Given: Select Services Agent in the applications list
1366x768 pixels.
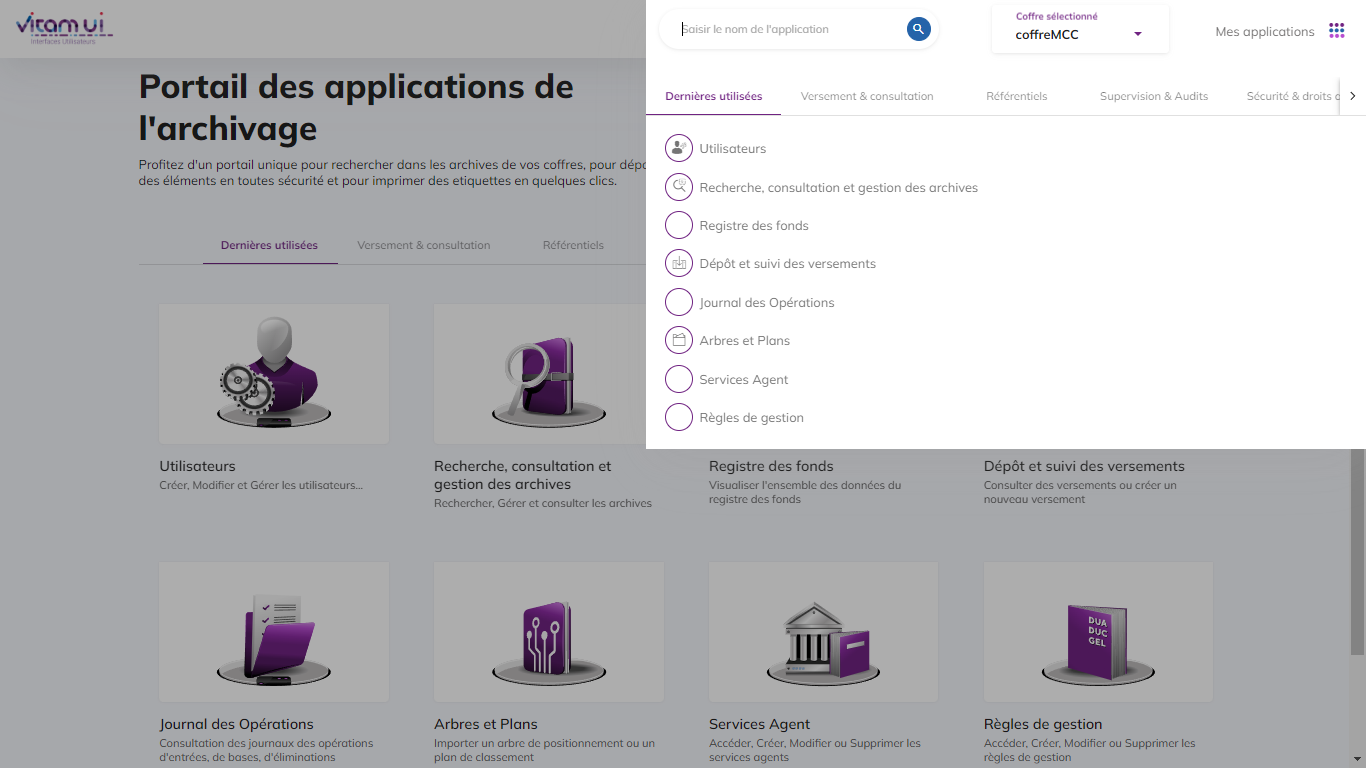Looking at the screenshot, I should tap(743, 380).
